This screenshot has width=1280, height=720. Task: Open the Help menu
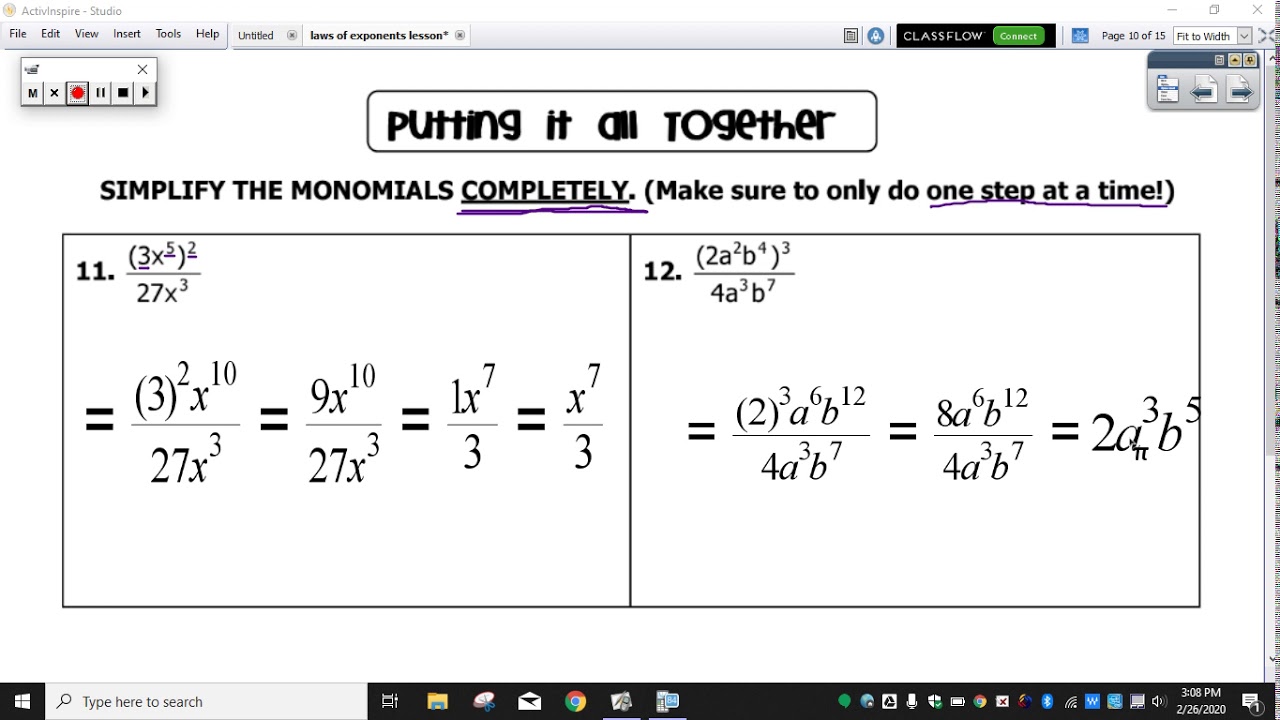click(x=207, y=34)
